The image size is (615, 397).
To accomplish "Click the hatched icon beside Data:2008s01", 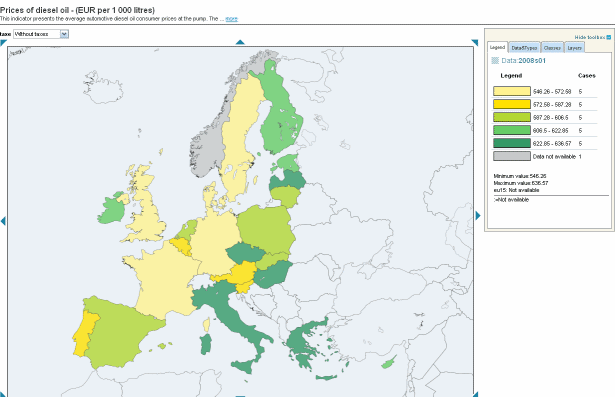I will point(495,60).
